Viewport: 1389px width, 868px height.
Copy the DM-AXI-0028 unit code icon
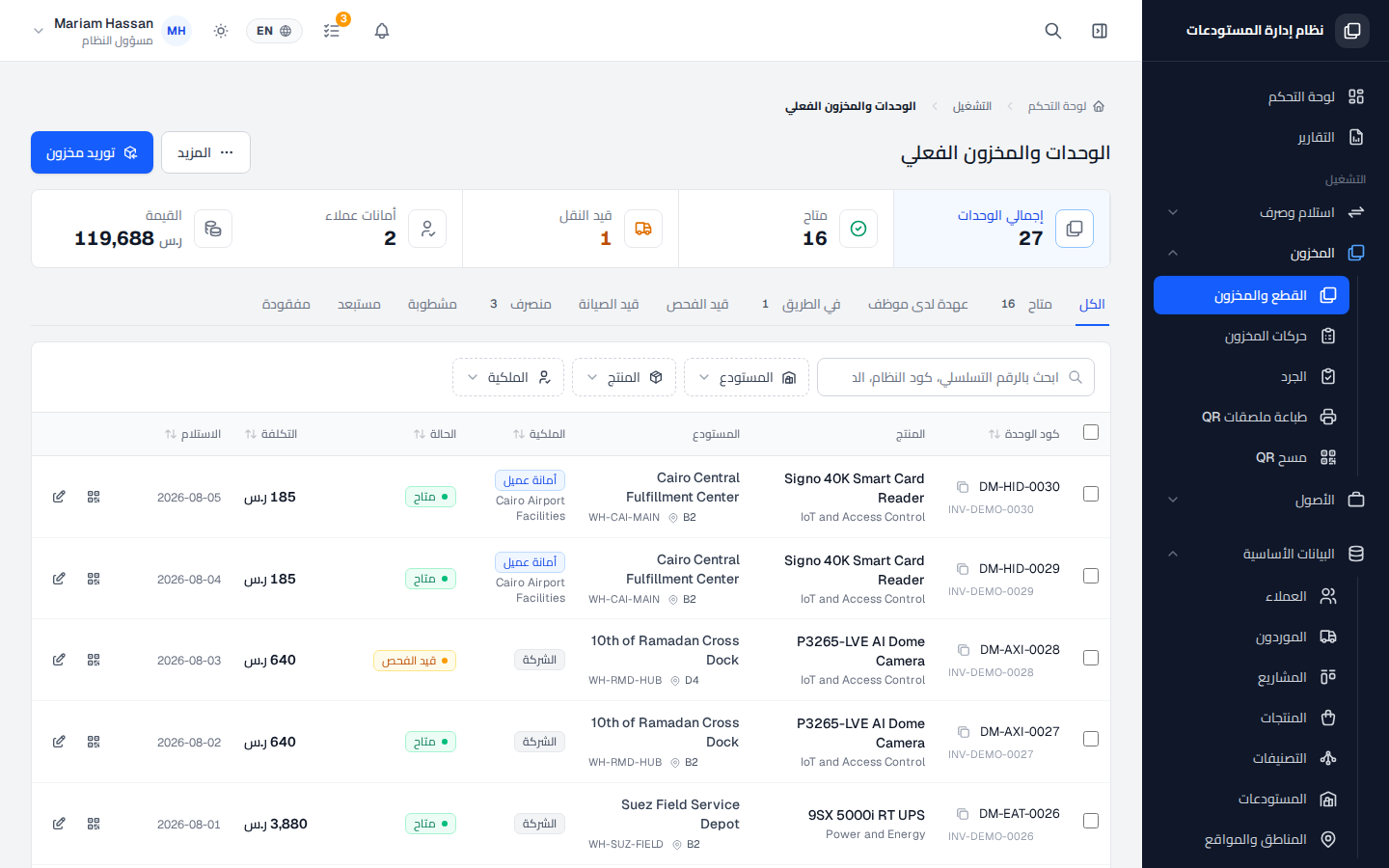click(964, 650)
